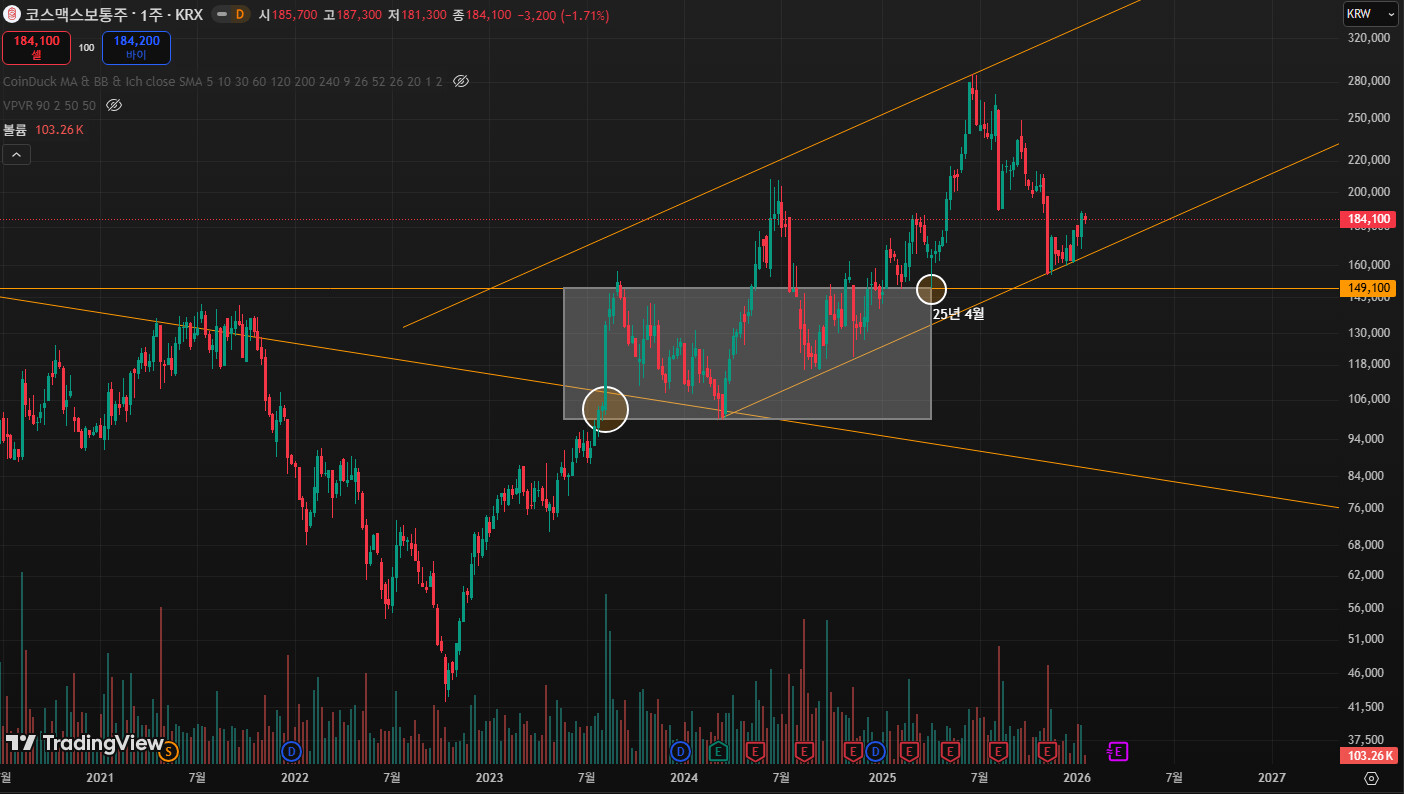Open the red E marker just right of 2025 label
Viewport: 1404px width, 794px height.
(909, 750)
